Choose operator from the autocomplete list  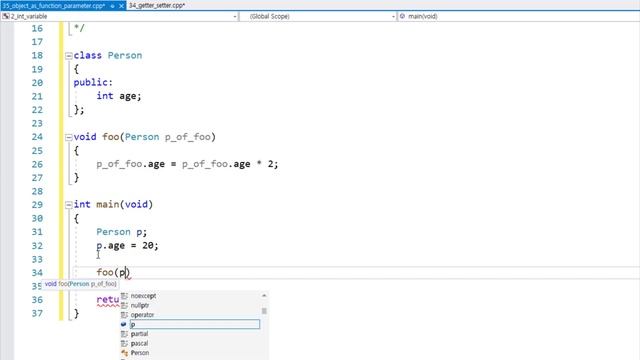click(142, 315)
